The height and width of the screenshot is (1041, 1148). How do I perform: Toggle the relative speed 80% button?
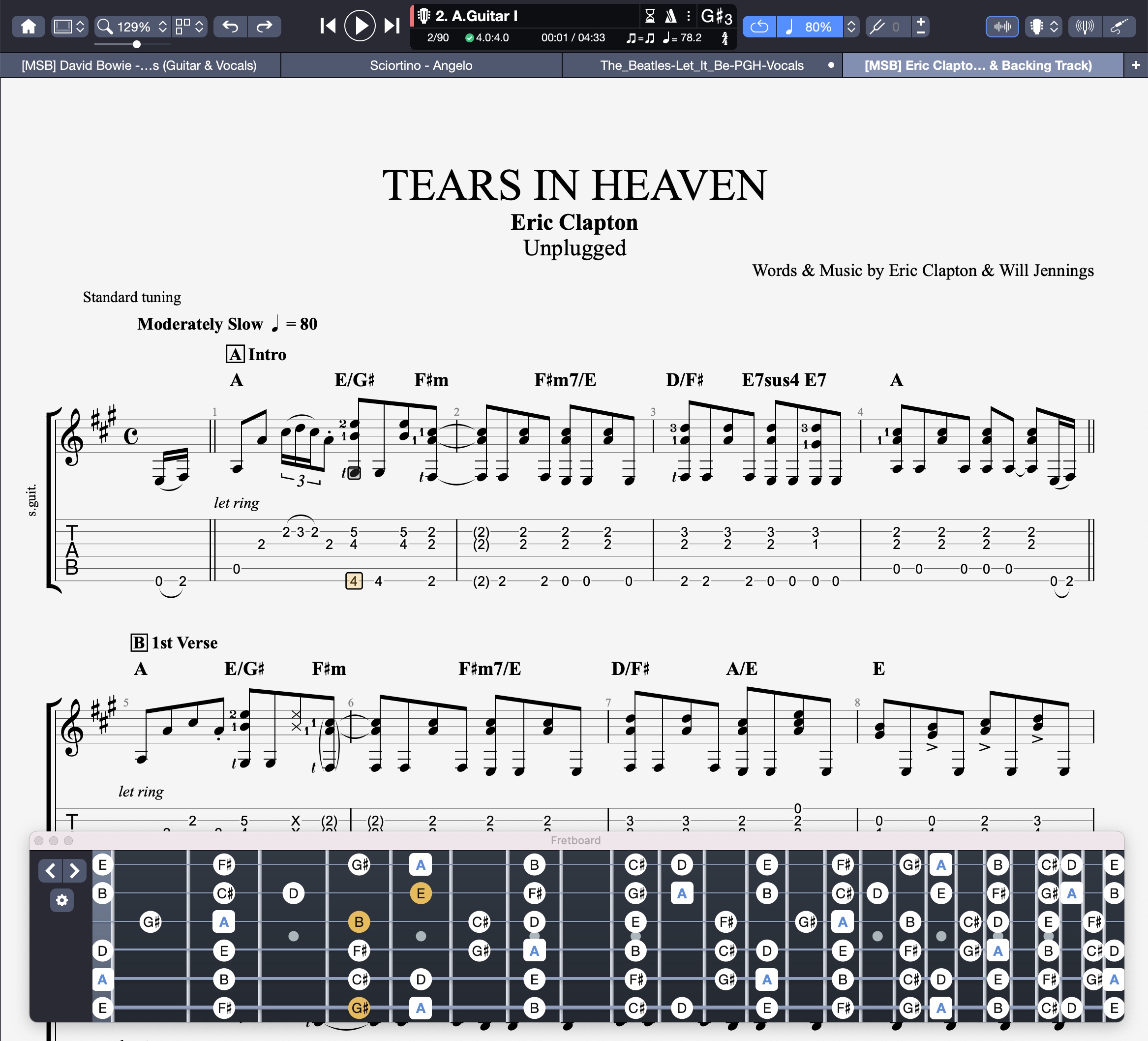tap(809, 26)
